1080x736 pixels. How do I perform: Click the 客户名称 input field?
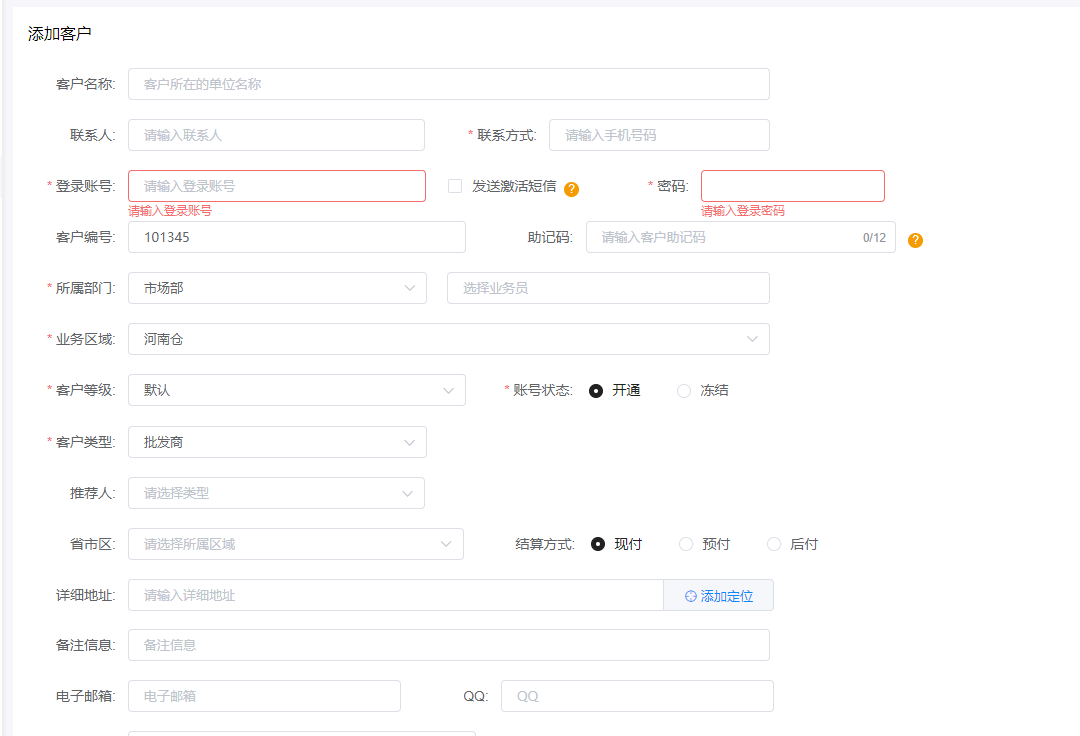click(448, 84)
